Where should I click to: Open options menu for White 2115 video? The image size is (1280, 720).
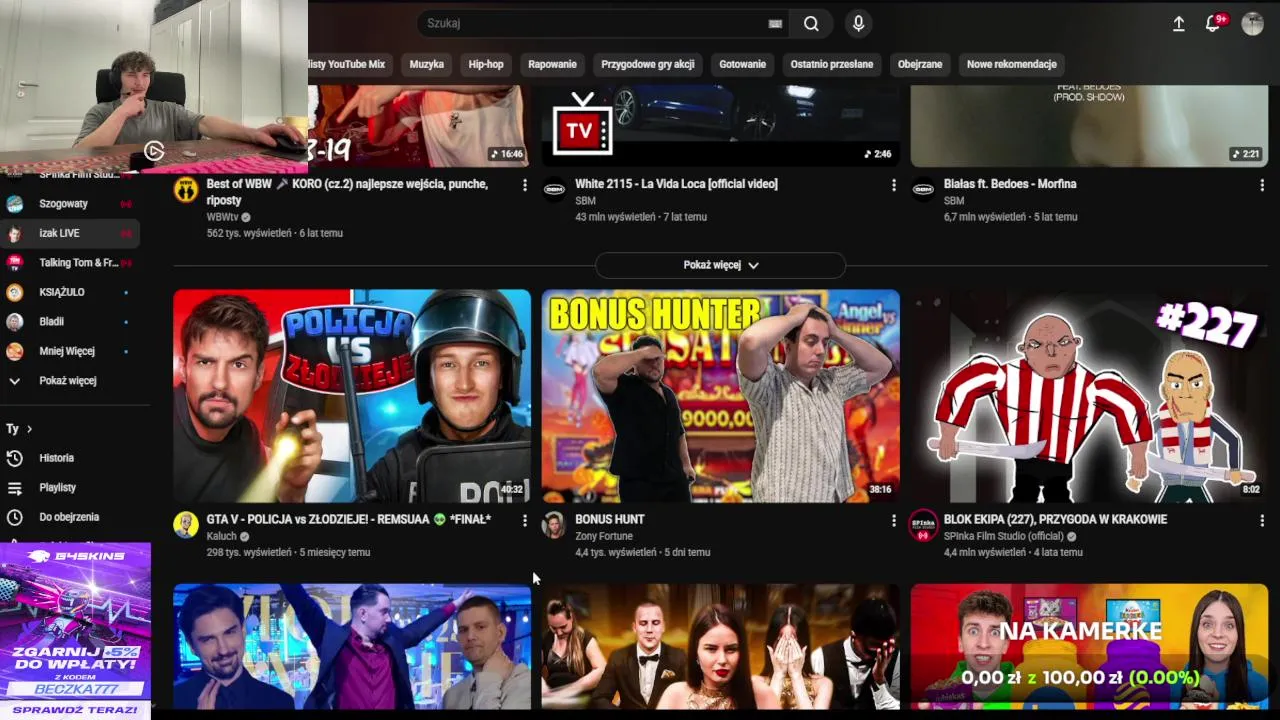click(893, 185)
